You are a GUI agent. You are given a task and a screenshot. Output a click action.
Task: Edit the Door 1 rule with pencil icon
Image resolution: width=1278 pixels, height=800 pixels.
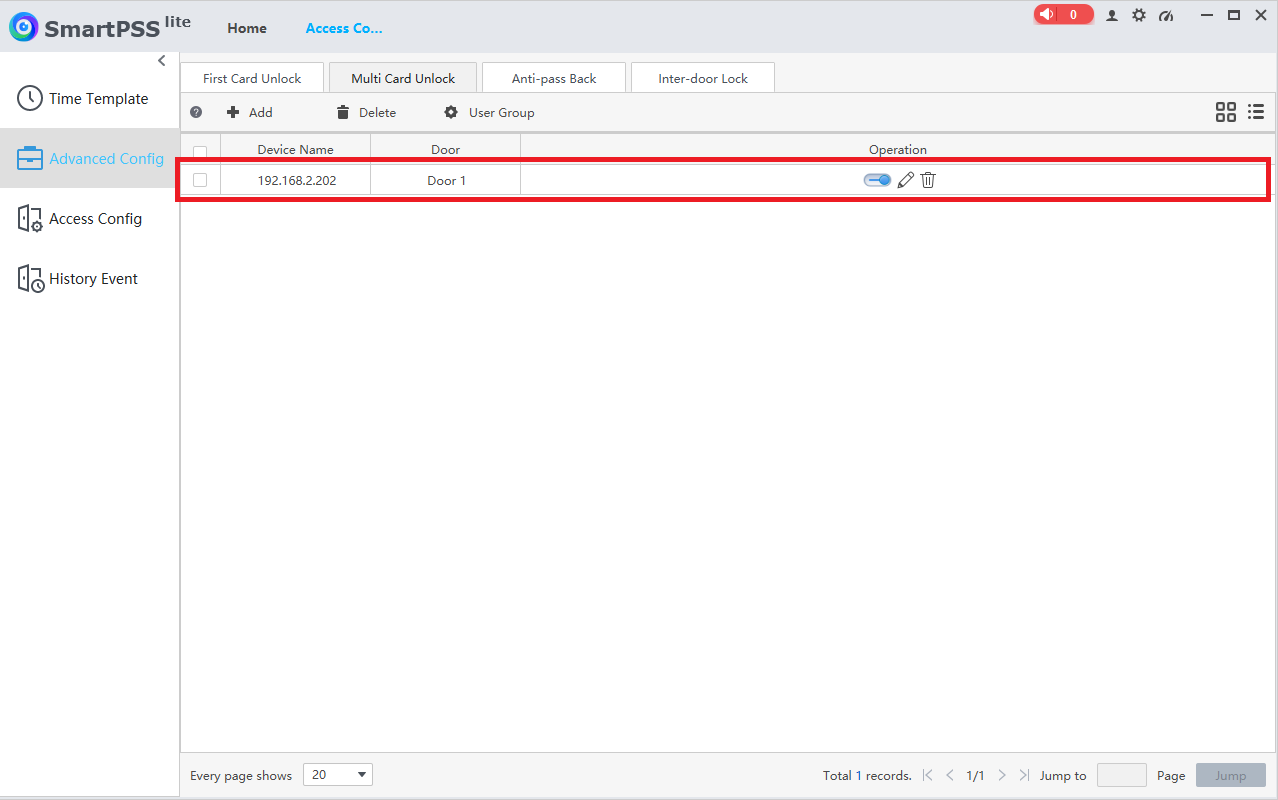coord(906,180)
